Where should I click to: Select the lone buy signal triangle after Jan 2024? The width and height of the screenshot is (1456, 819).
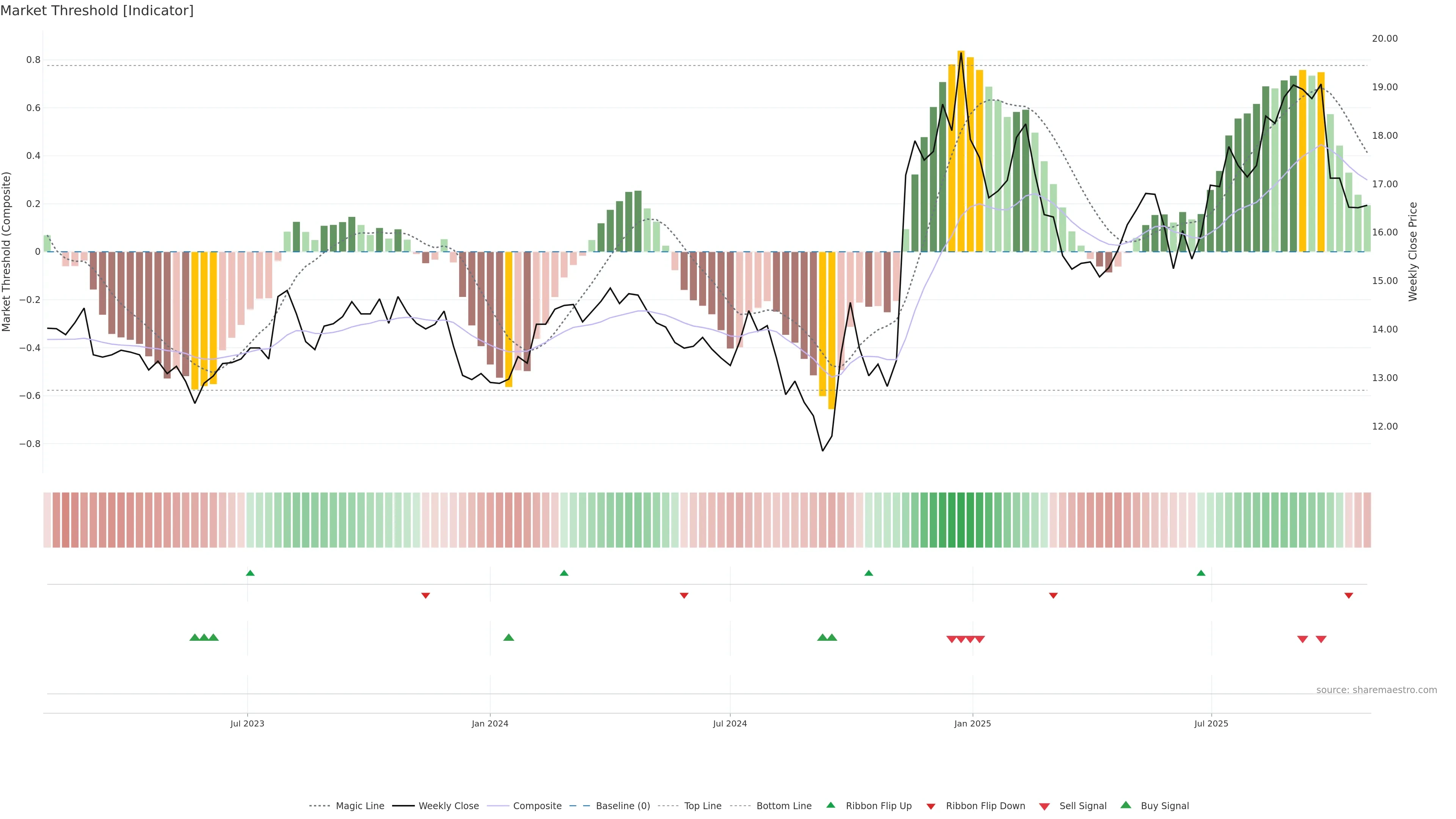coord(508,637)
